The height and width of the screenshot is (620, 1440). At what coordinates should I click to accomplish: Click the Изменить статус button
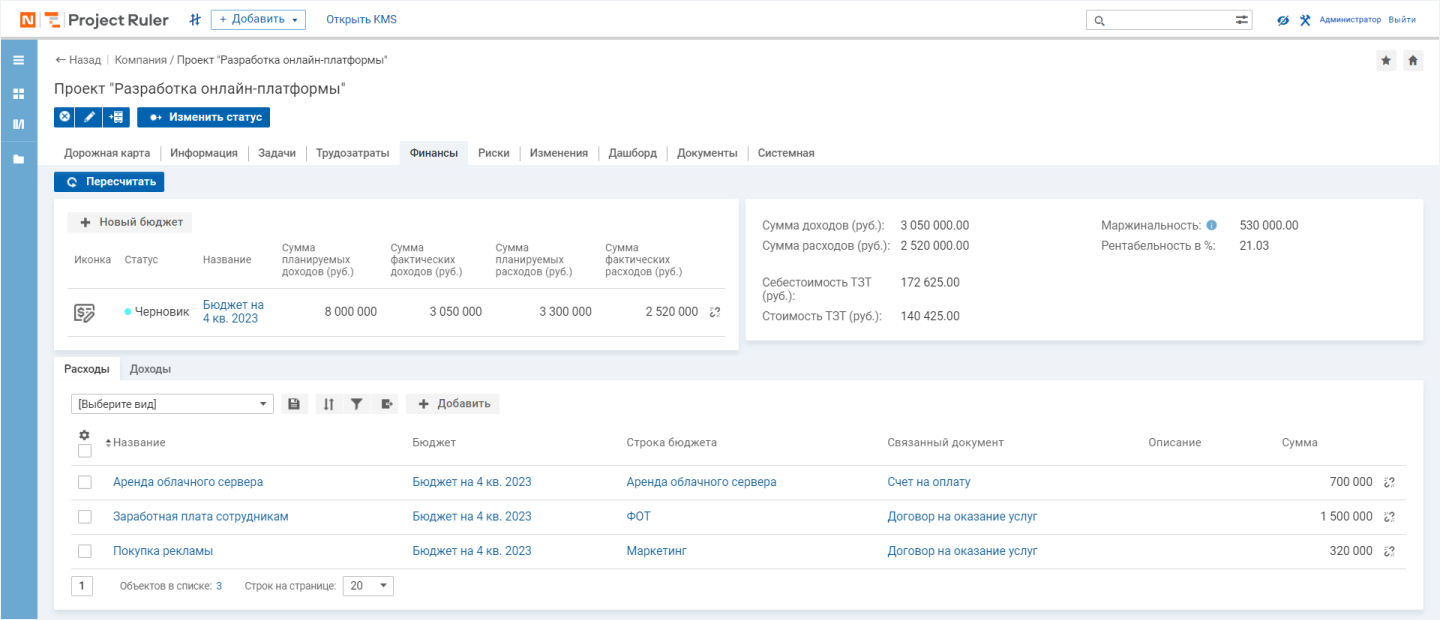(203, 117)
